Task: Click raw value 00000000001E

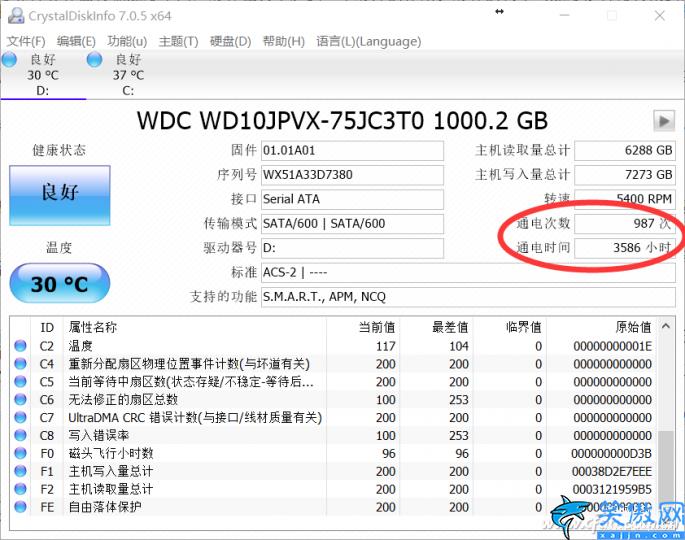Action: [612, 346]
